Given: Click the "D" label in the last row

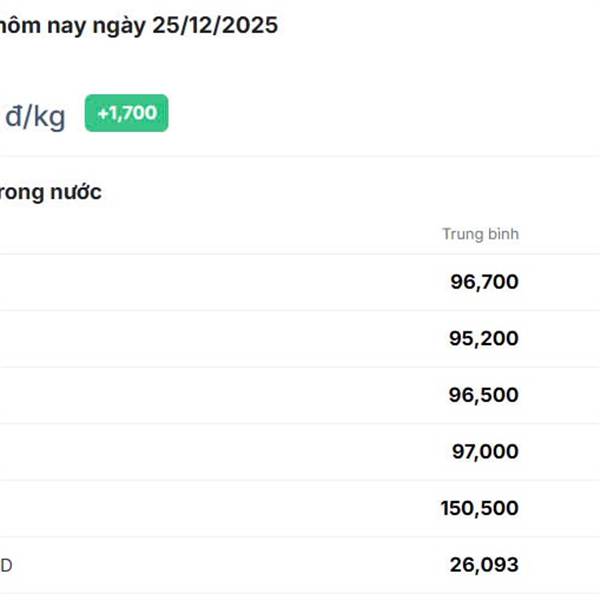Looking at the screenshot, I should [6, 566].
